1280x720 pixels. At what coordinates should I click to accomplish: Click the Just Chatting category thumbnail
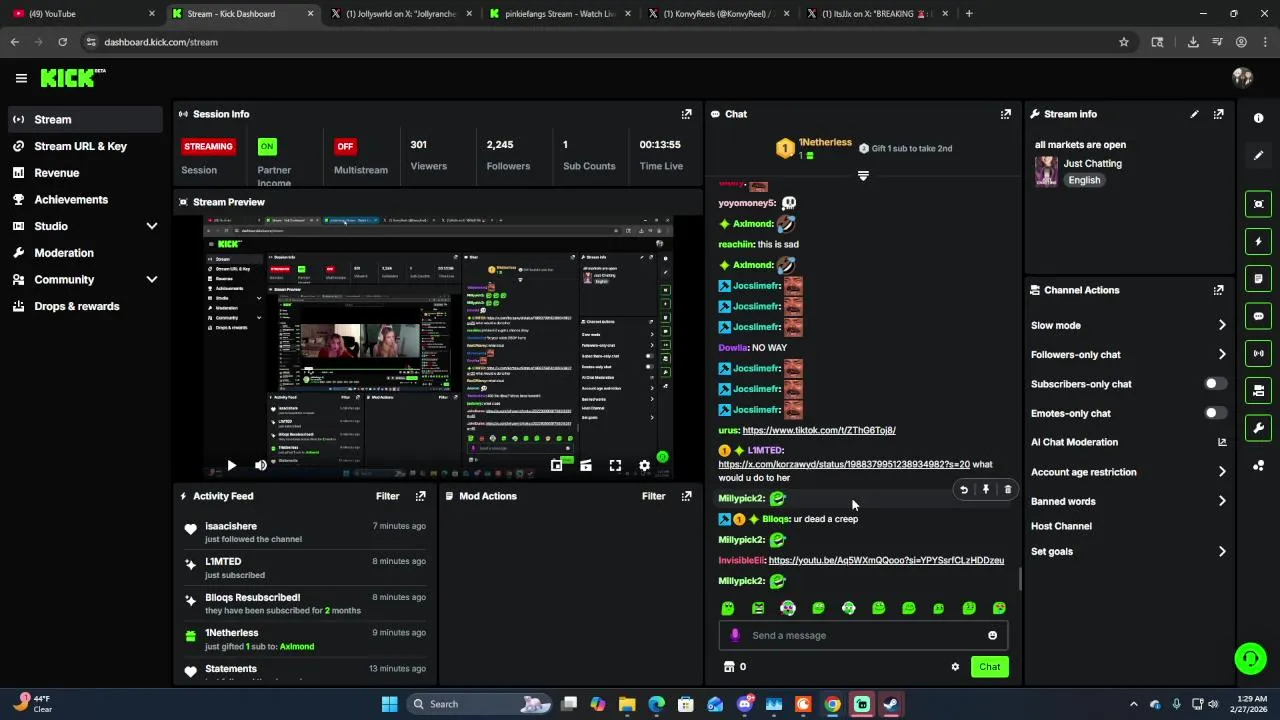point(1046,171)
